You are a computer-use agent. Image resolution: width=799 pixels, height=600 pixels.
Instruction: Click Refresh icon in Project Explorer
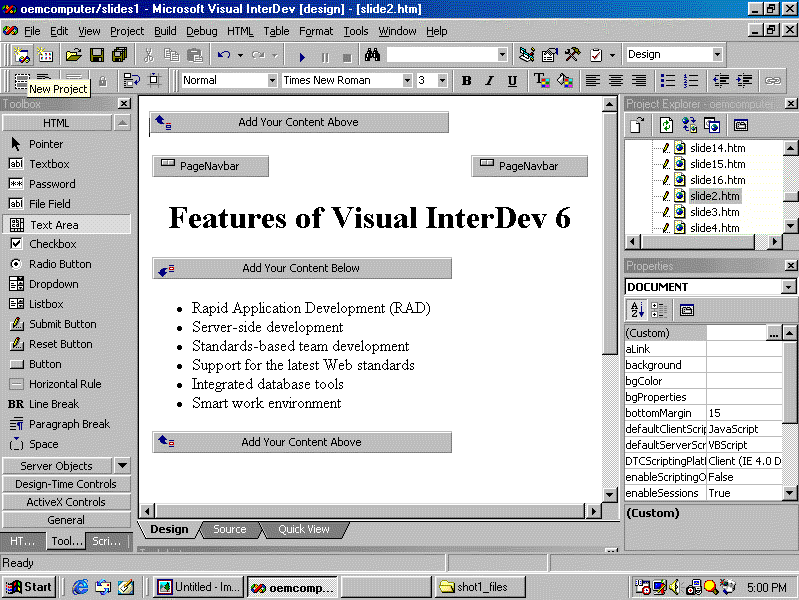click(x=666, y=125)
